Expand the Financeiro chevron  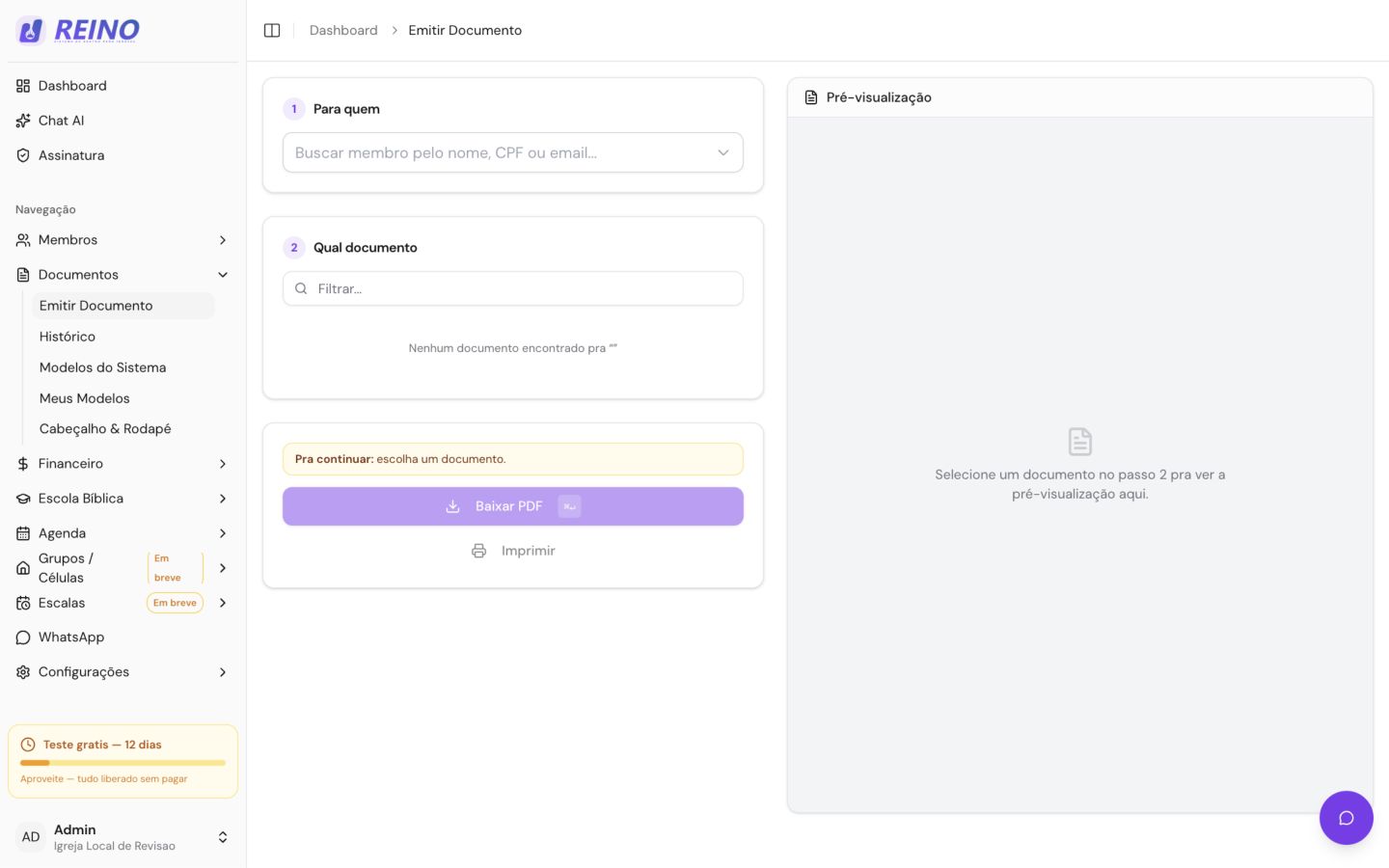point(223,464)
